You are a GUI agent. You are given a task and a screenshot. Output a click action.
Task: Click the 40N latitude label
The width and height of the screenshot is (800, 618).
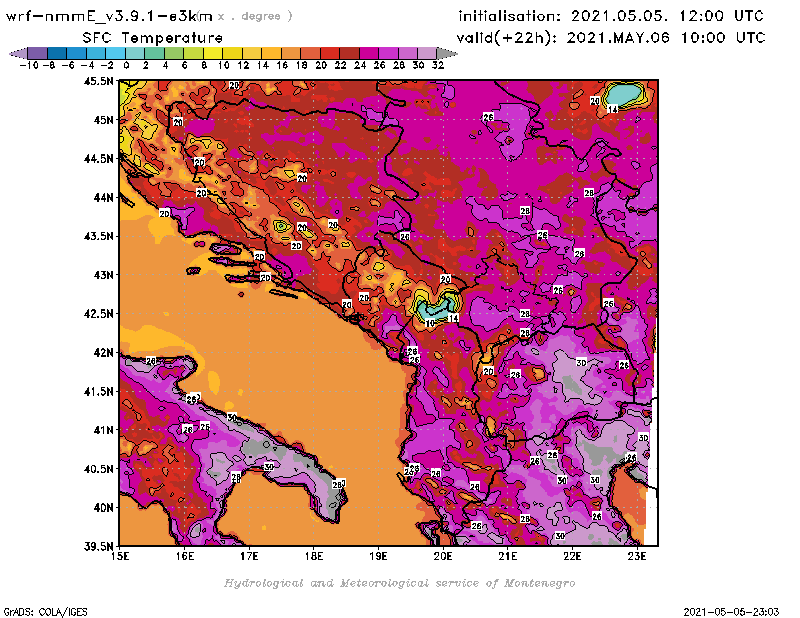tap(103, 508)
